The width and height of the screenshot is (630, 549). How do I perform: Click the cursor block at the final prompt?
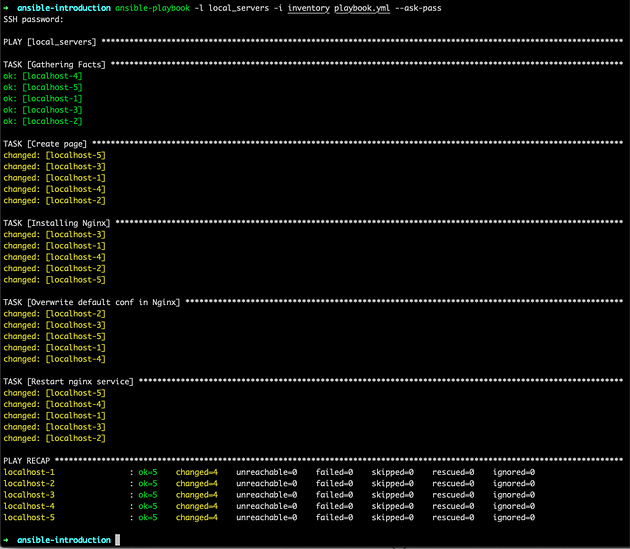point(117,540)
